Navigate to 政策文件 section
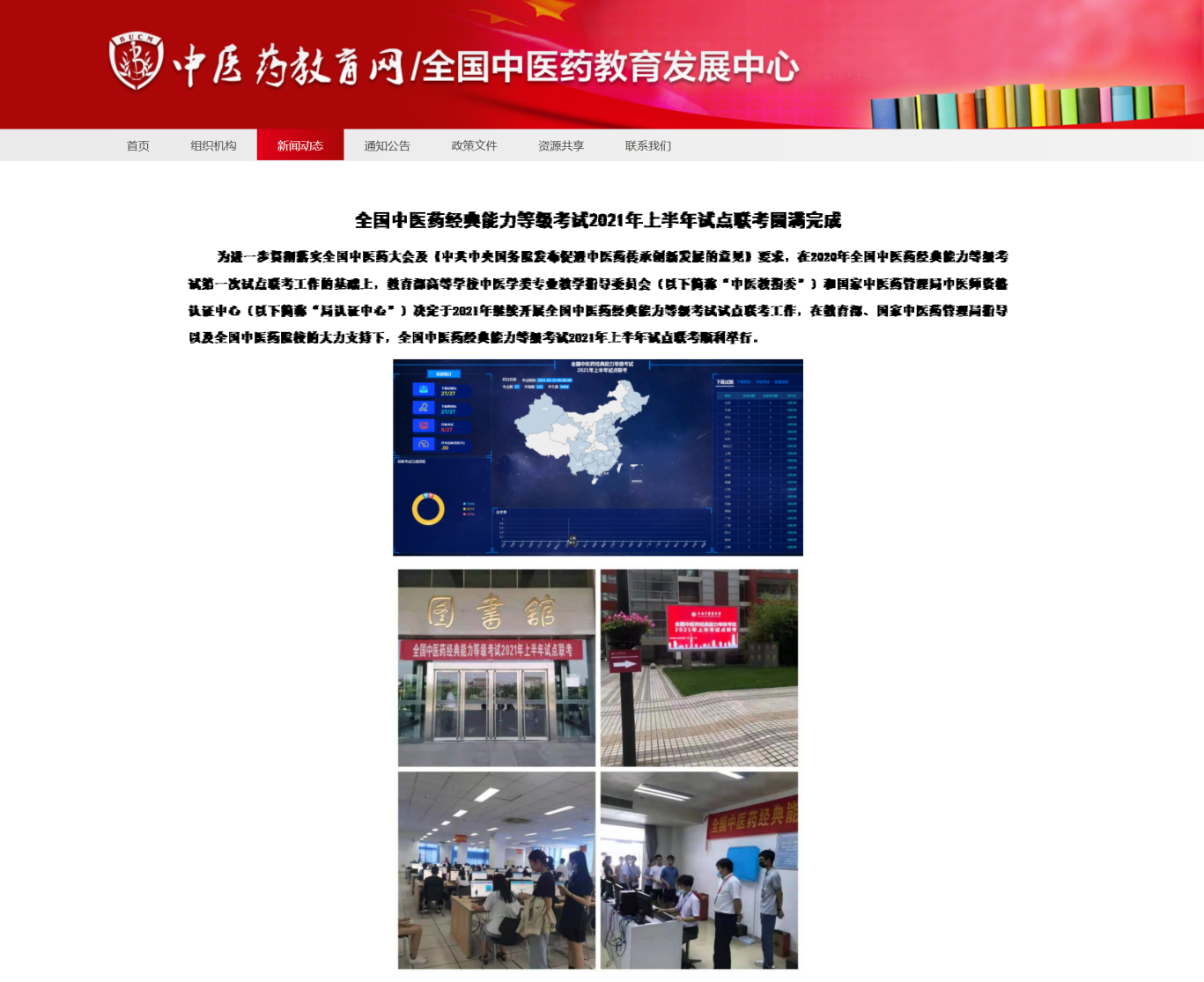The width and height of the screenshot is (1204, 982). (474, 145)
